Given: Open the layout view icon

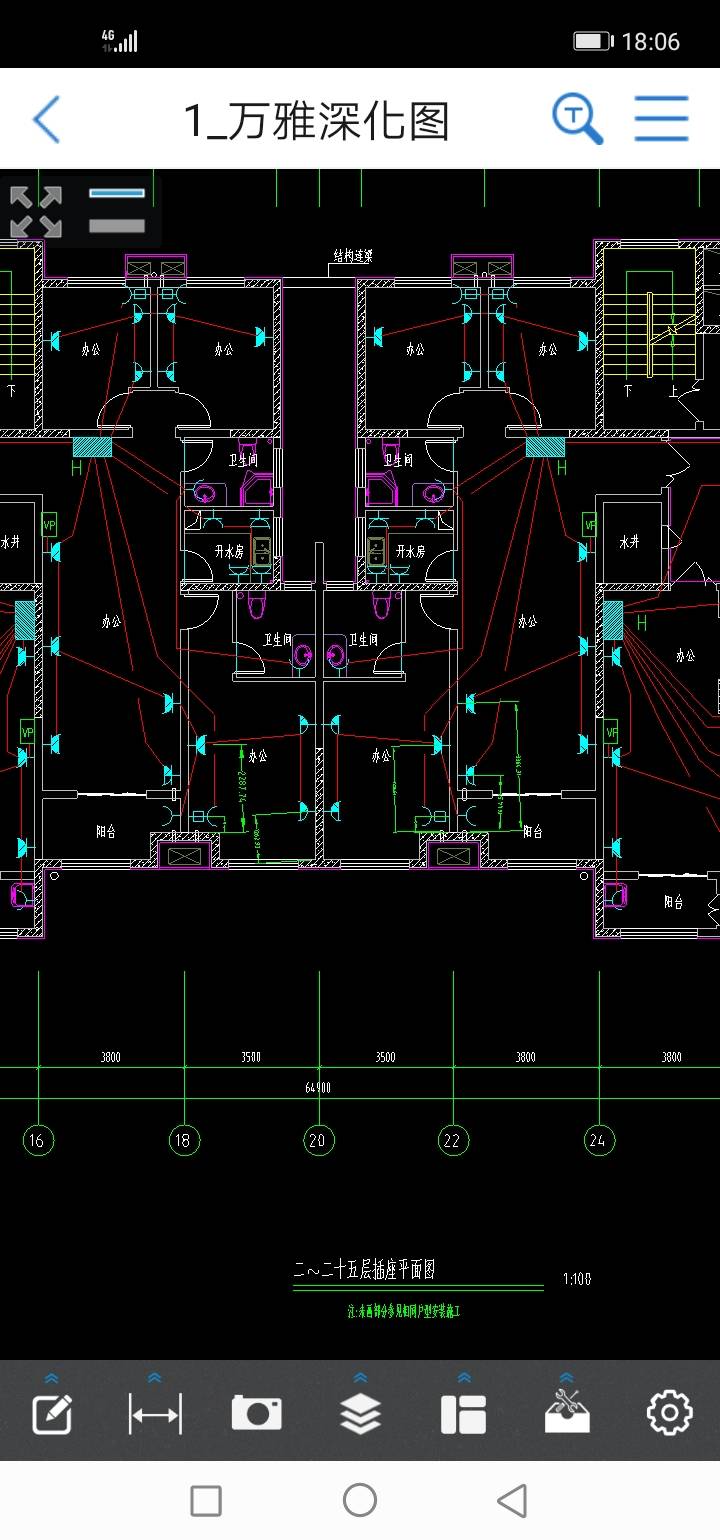Looking at the screenshot, I should (463, 1414).
